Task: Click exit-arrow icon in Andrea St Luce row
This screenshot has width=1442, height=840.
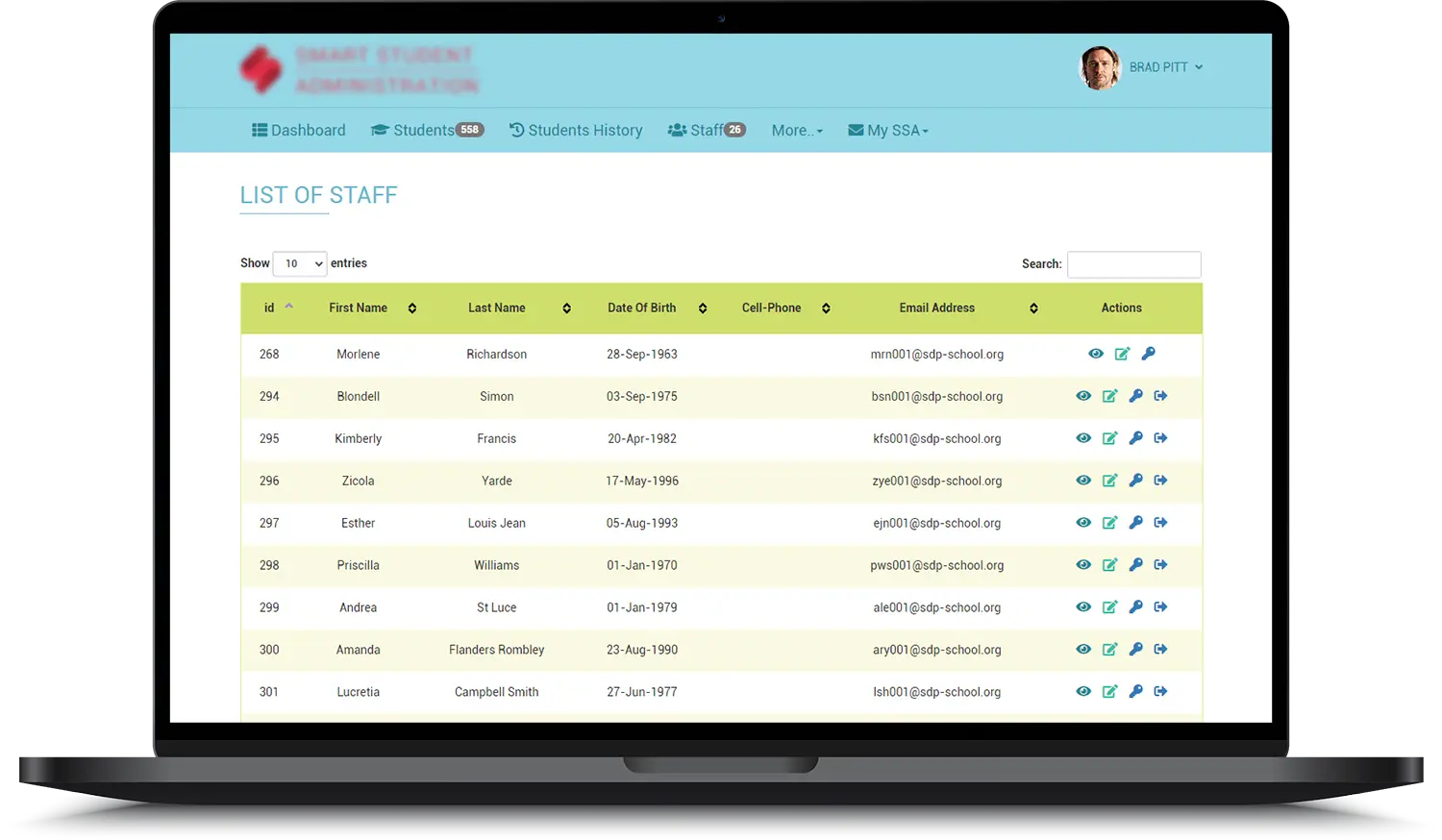Action: [x=1160, y=607]
